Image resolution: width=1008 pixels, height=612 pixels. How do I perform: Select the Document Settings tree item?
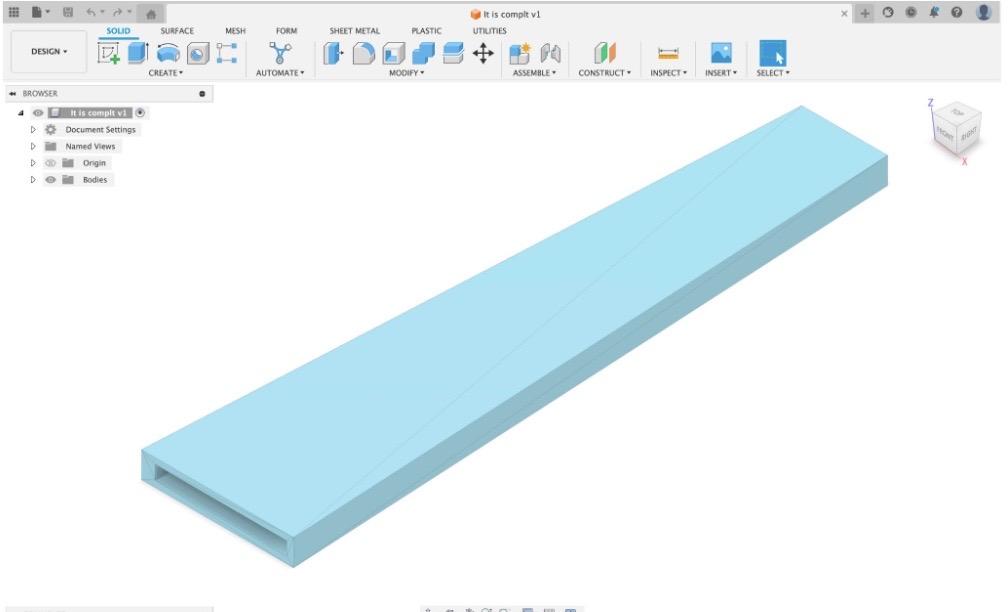click(100, 129)
